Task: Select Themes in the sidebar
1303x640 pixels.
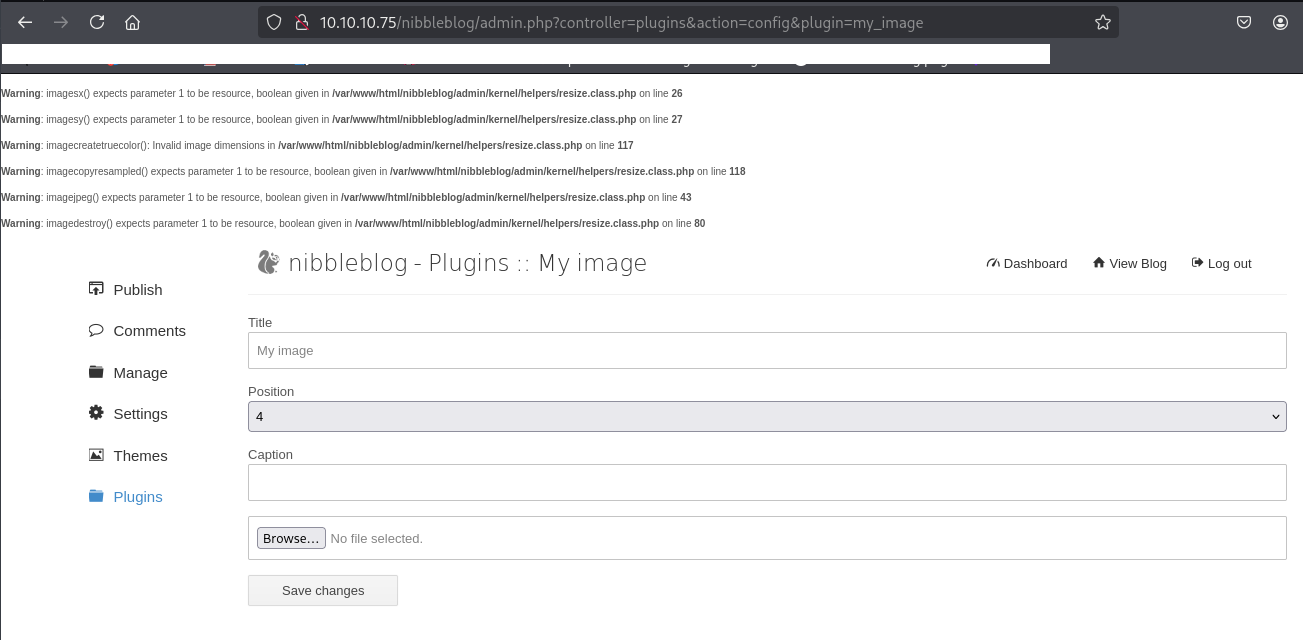Action: pyautogui.click(x=140, y=456)
